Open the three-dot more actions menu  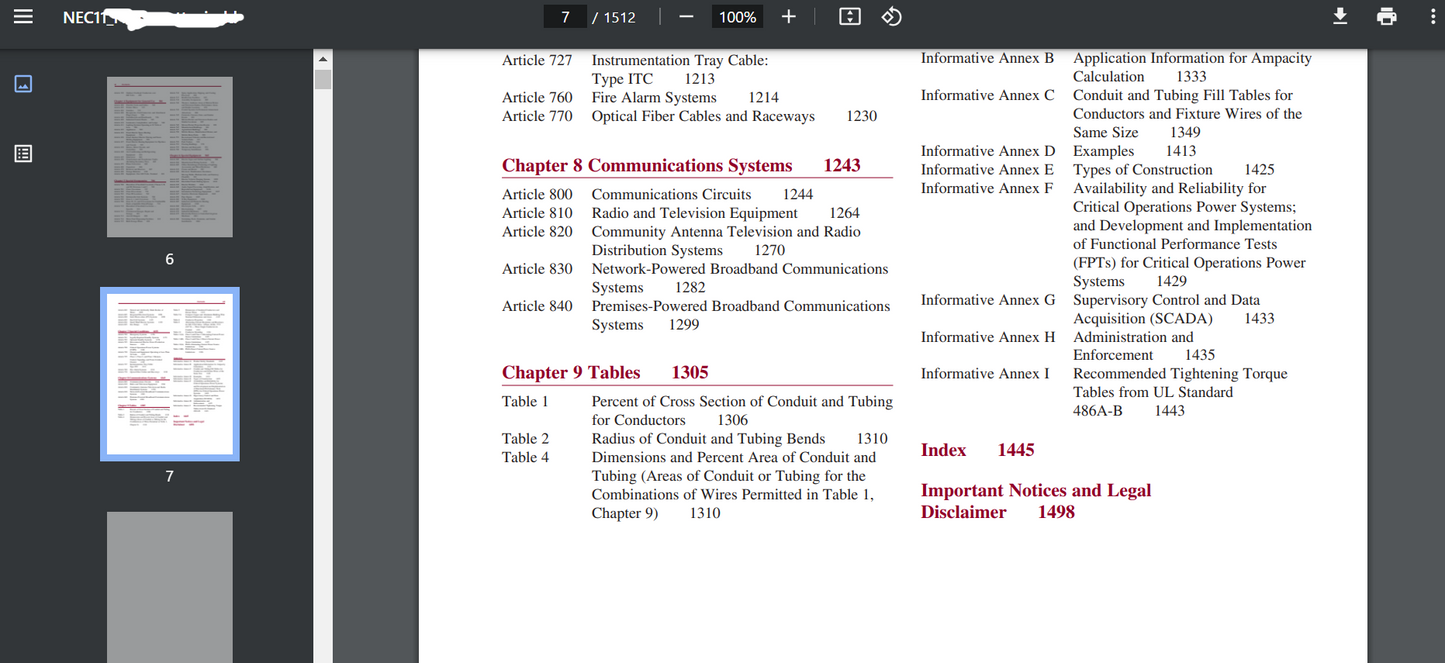(1431, 17)
